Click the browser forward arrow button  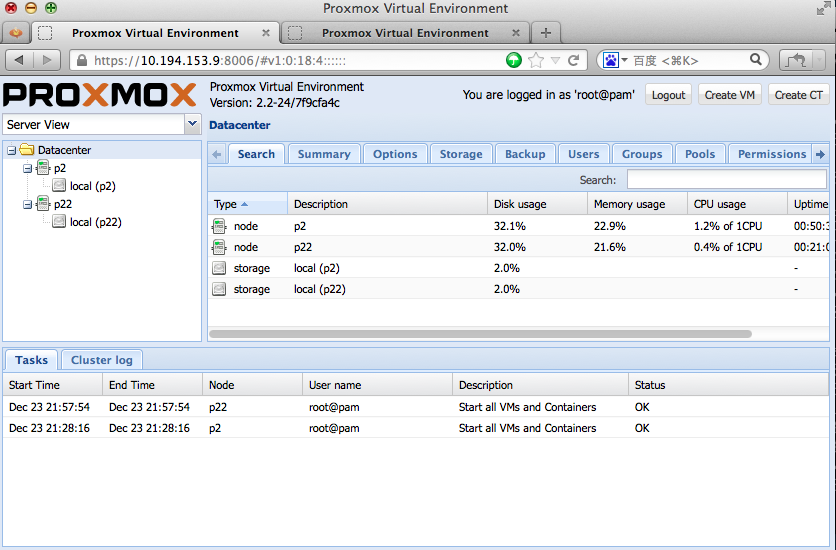tap(47, 60)
